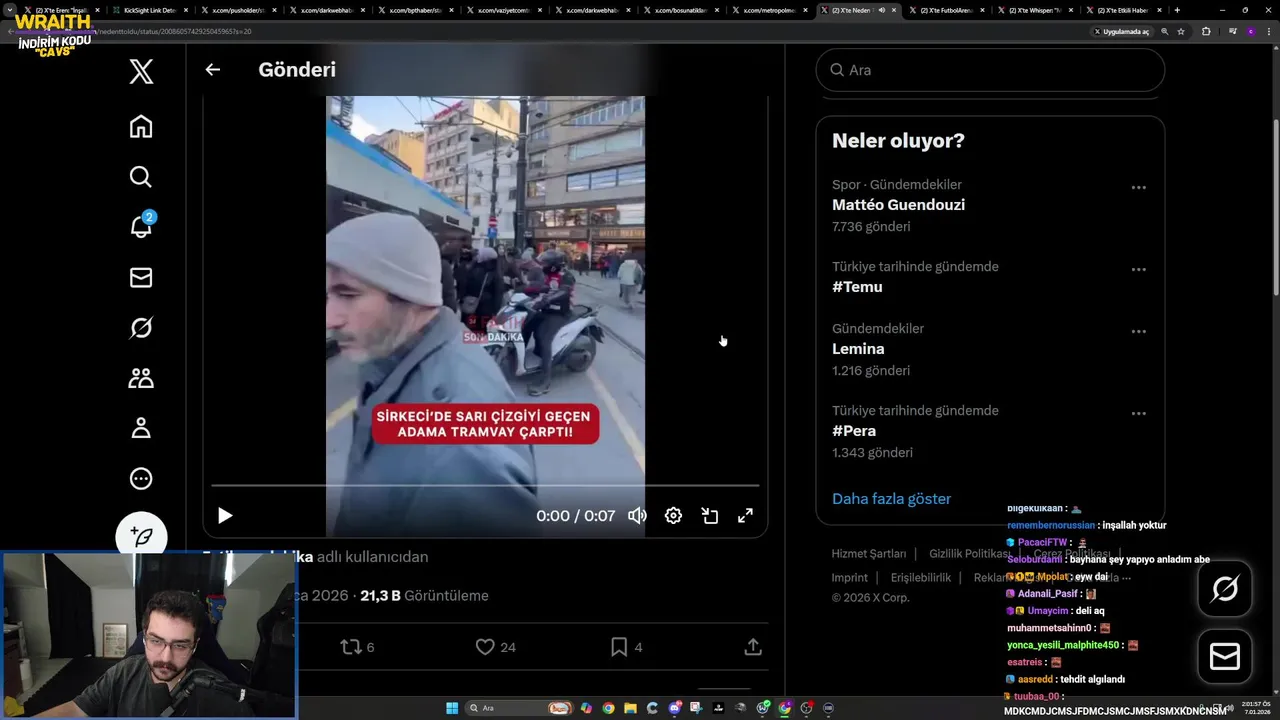Switch to x.com/bosunatiklan browser tab
1280x720 pixels.
[680, 10]
